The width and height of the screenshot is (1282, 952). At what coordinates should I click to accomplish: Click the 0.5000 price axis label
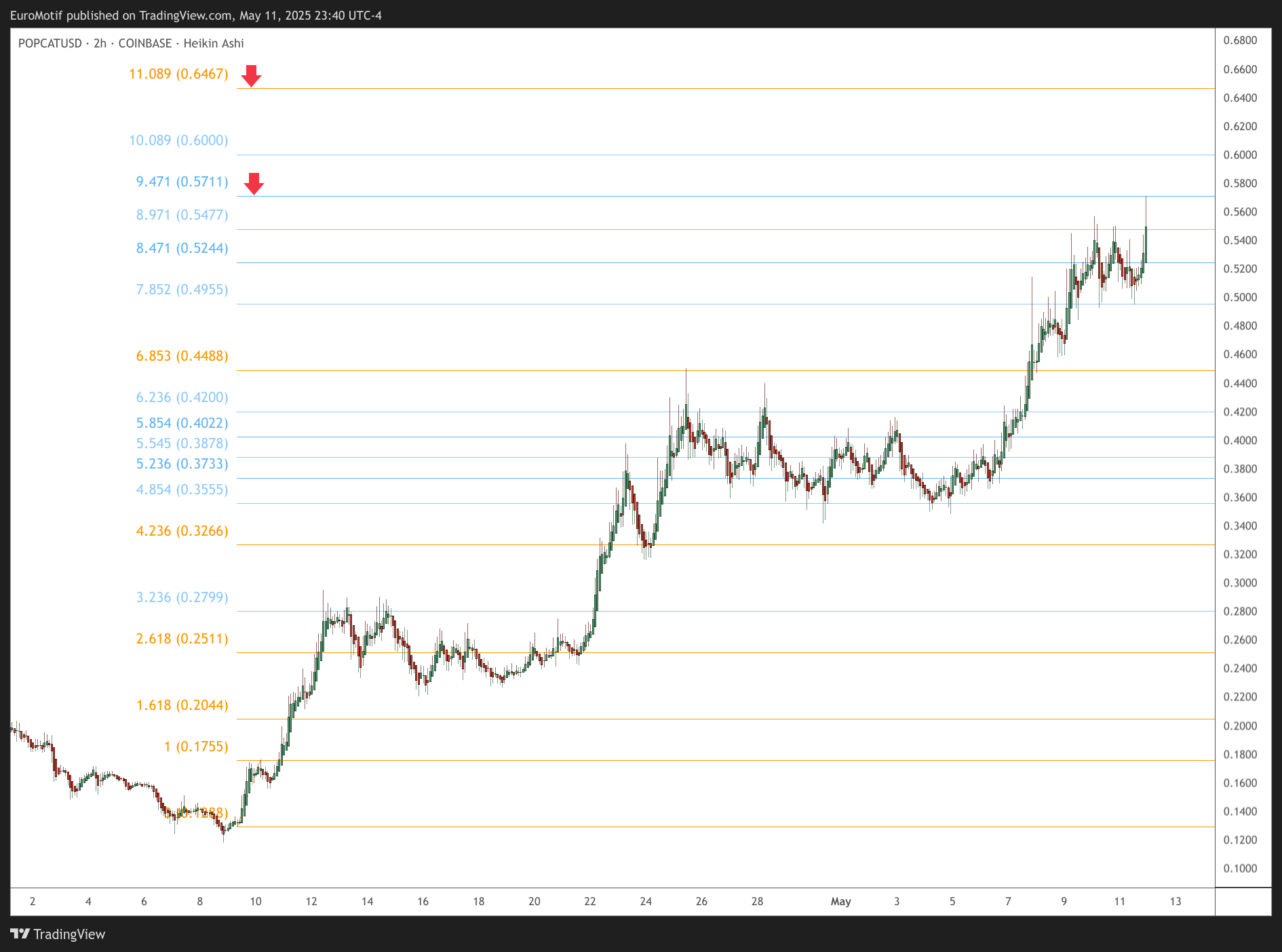pyautogui.click(x=1240, y=297)
